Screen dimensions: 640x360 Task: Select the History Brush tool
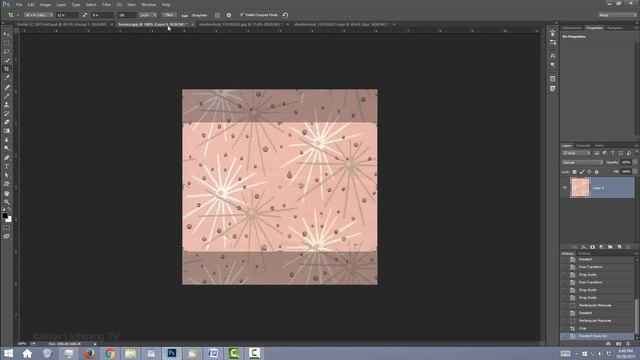[7, 113]
